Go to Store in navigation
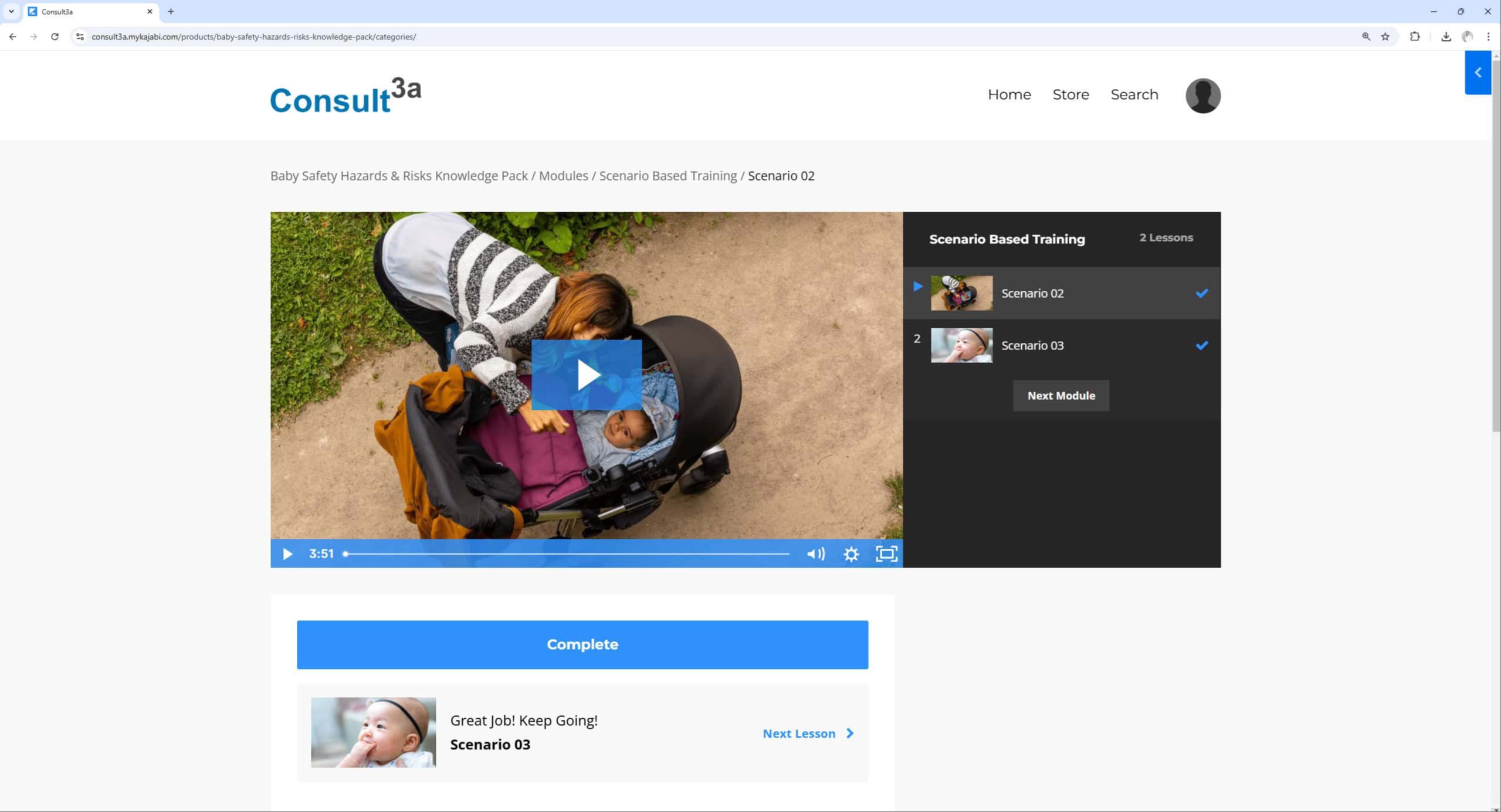The width and height of the screenshot is (1501, 812). click(x=1070, y=94)
